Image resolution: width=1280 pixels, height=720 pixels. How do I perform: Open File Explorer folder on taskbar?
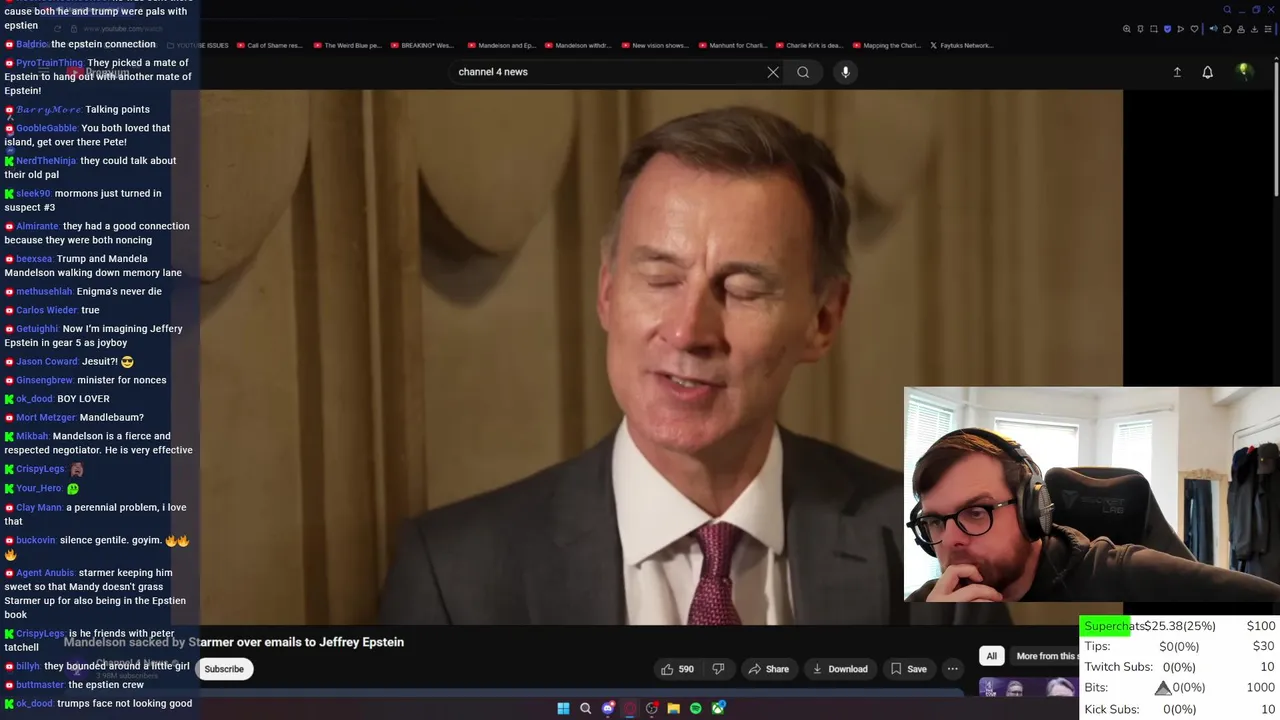coord(674,708)
